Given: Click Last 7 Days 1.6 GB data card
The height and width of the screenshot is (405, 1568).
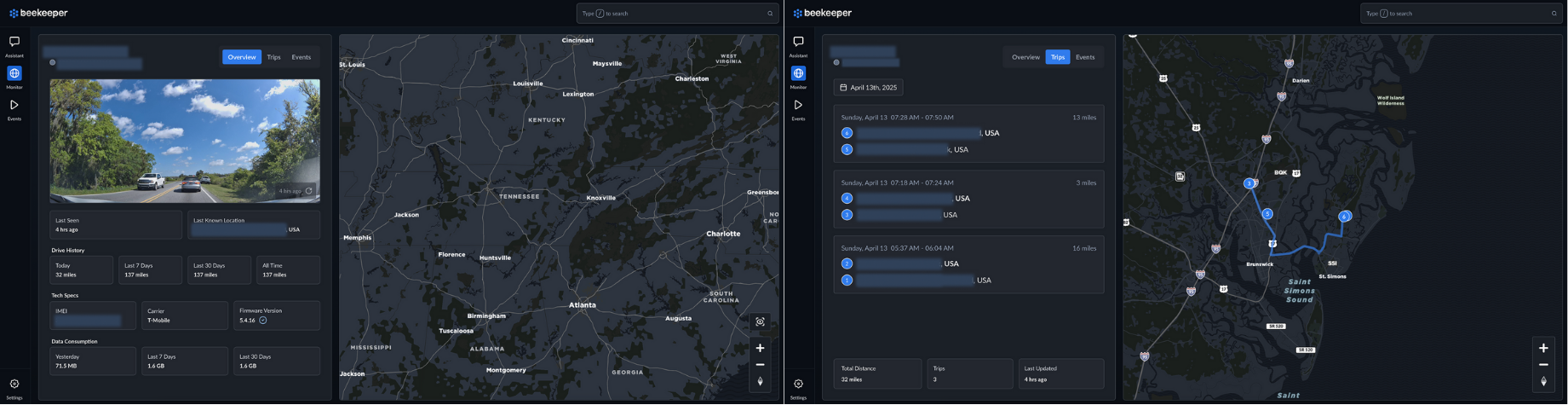Looking at the screenshot, I should 185,362.
